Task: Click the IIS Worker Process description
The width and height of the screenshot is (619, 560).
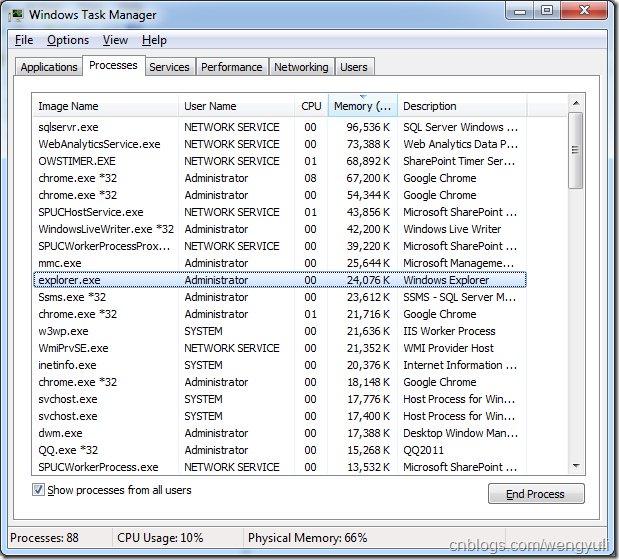Action: pyautogui.click(x=449, y=331)
